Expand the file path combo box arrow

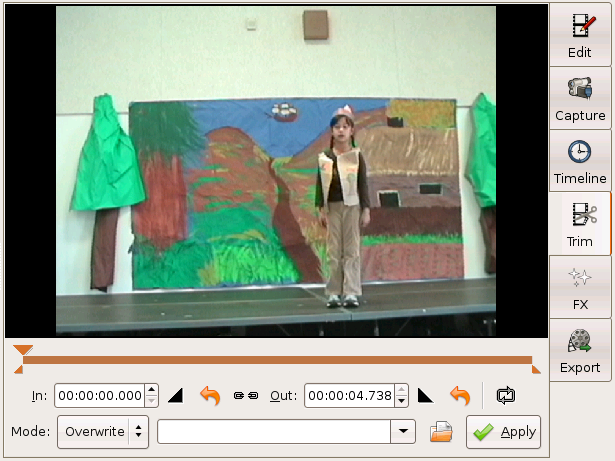click(x=403, y=432)
